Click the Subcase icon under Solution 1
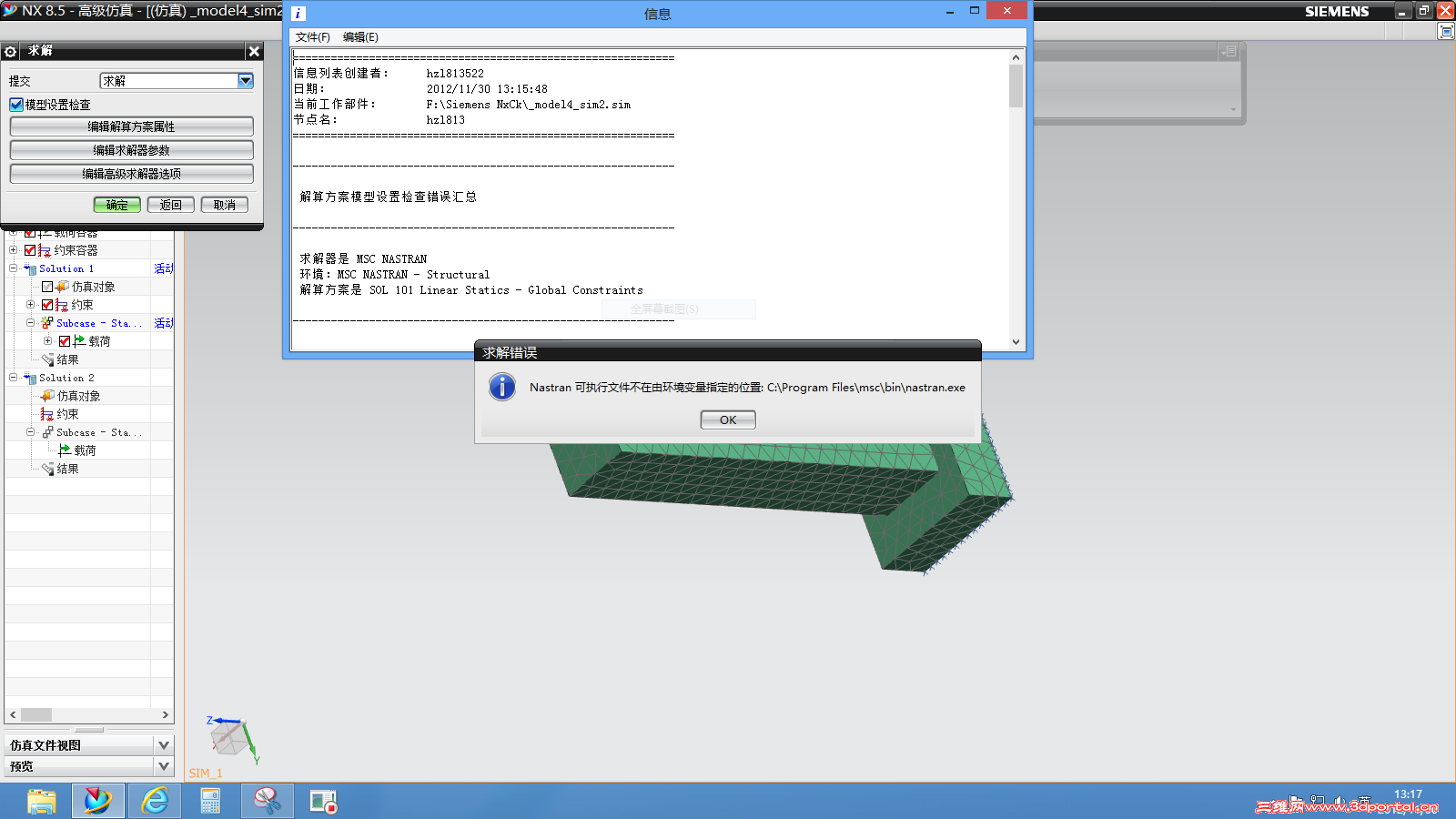Screen dimensions: 1456x819 tap(47, 323)
